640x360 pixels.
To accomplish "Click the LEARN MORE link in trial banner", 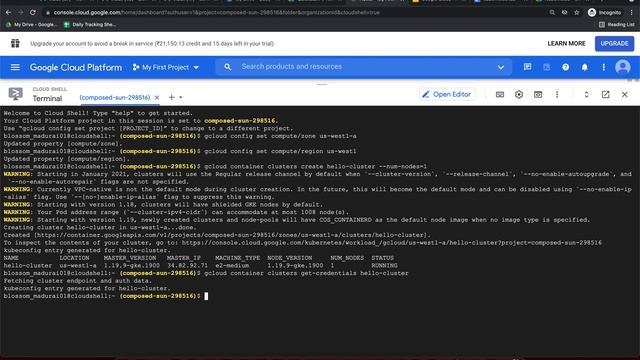I will (x=566, y=43).
